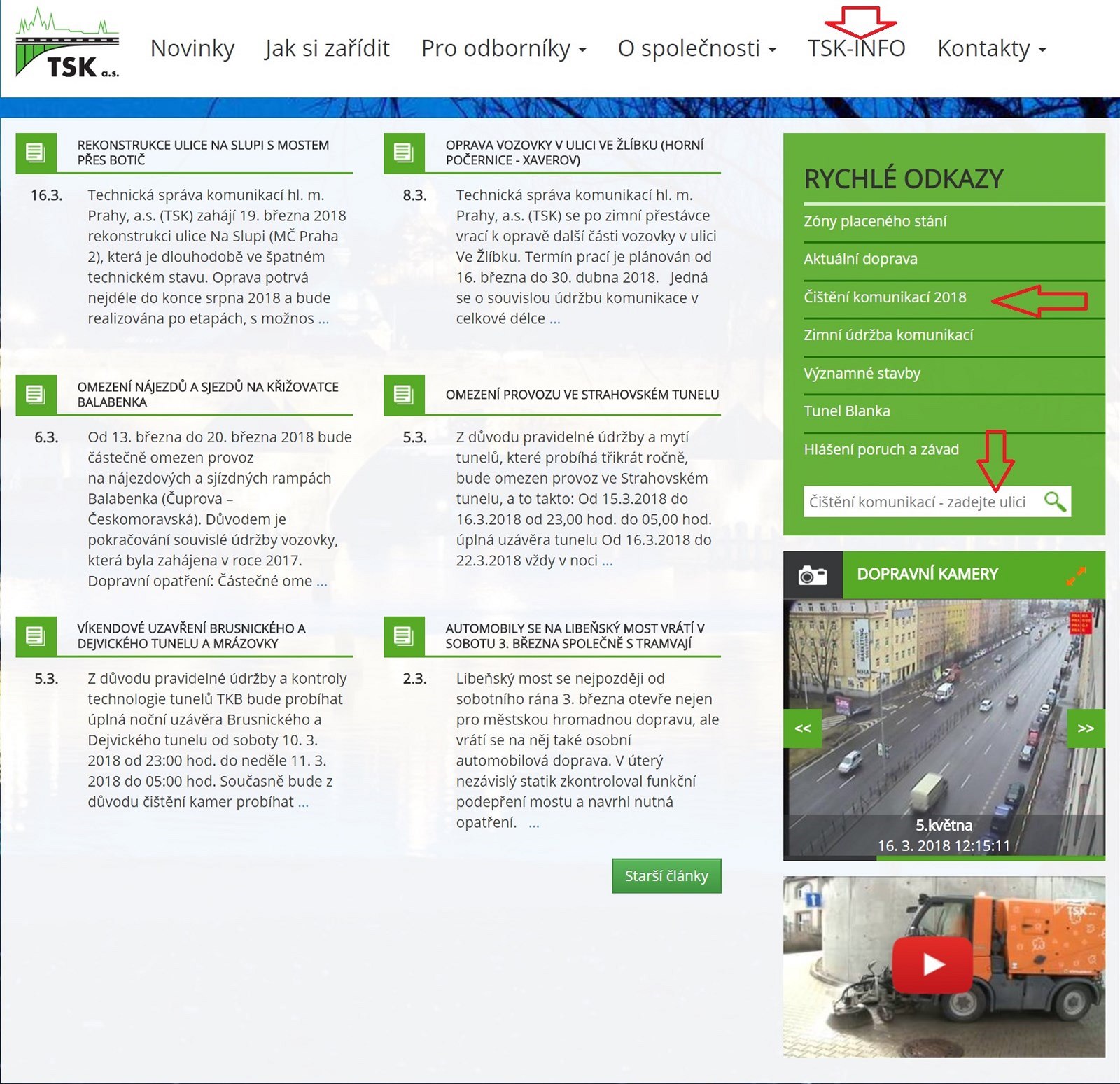Viewport: 1120px width, 1084px height.
Task: Focus the street cleaning search field
Action: 917,502
